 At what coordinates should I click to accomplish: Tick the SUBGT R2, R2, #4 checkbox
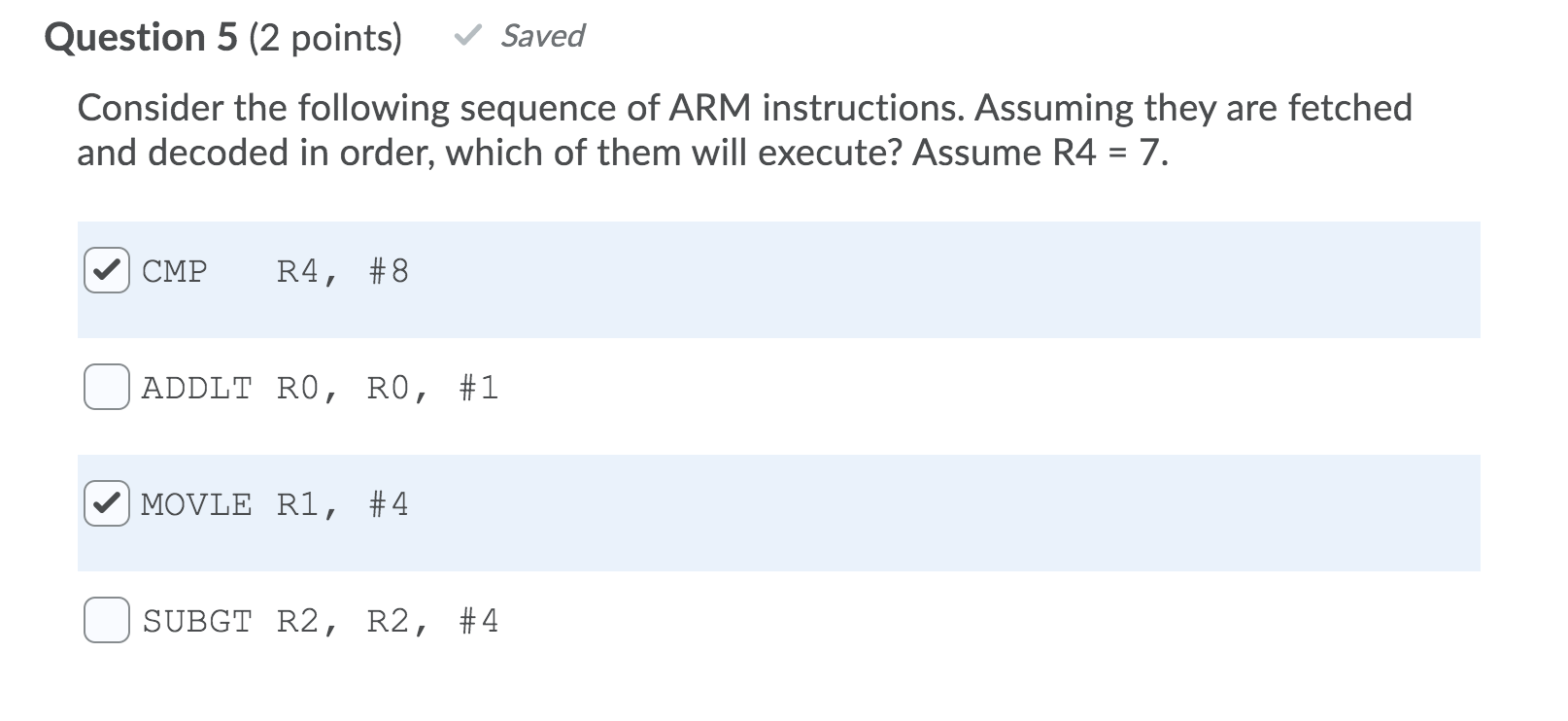[x=106, y=620]
